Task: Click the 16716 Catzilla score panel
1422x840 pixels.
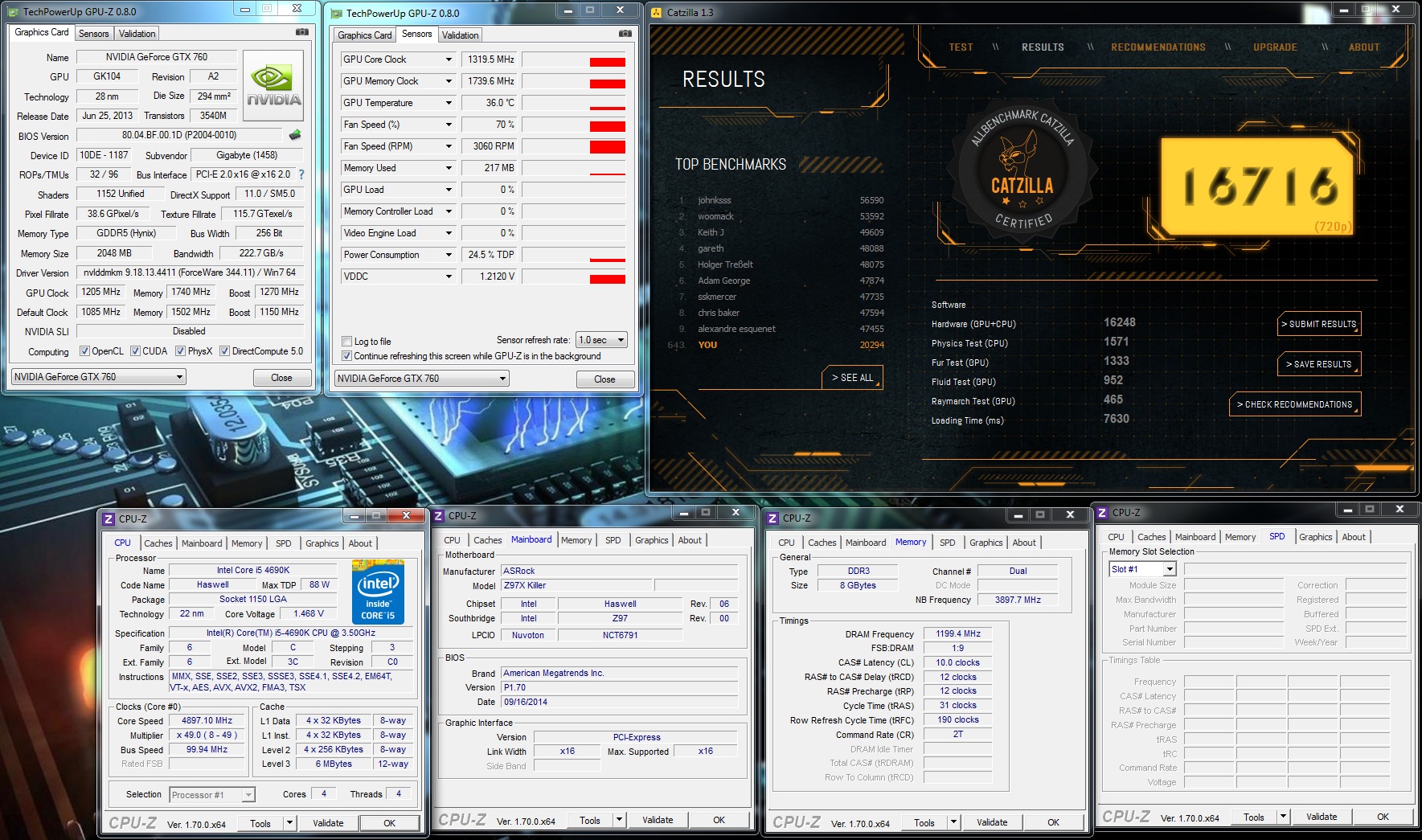Action: pyautogui.click(x=1257, y=186)
